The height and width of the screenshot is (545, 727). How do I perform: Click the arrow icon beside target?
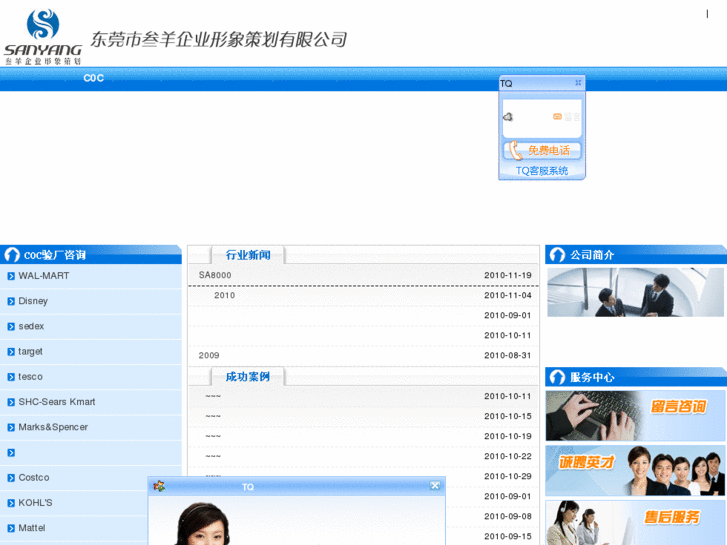point(11,352)
